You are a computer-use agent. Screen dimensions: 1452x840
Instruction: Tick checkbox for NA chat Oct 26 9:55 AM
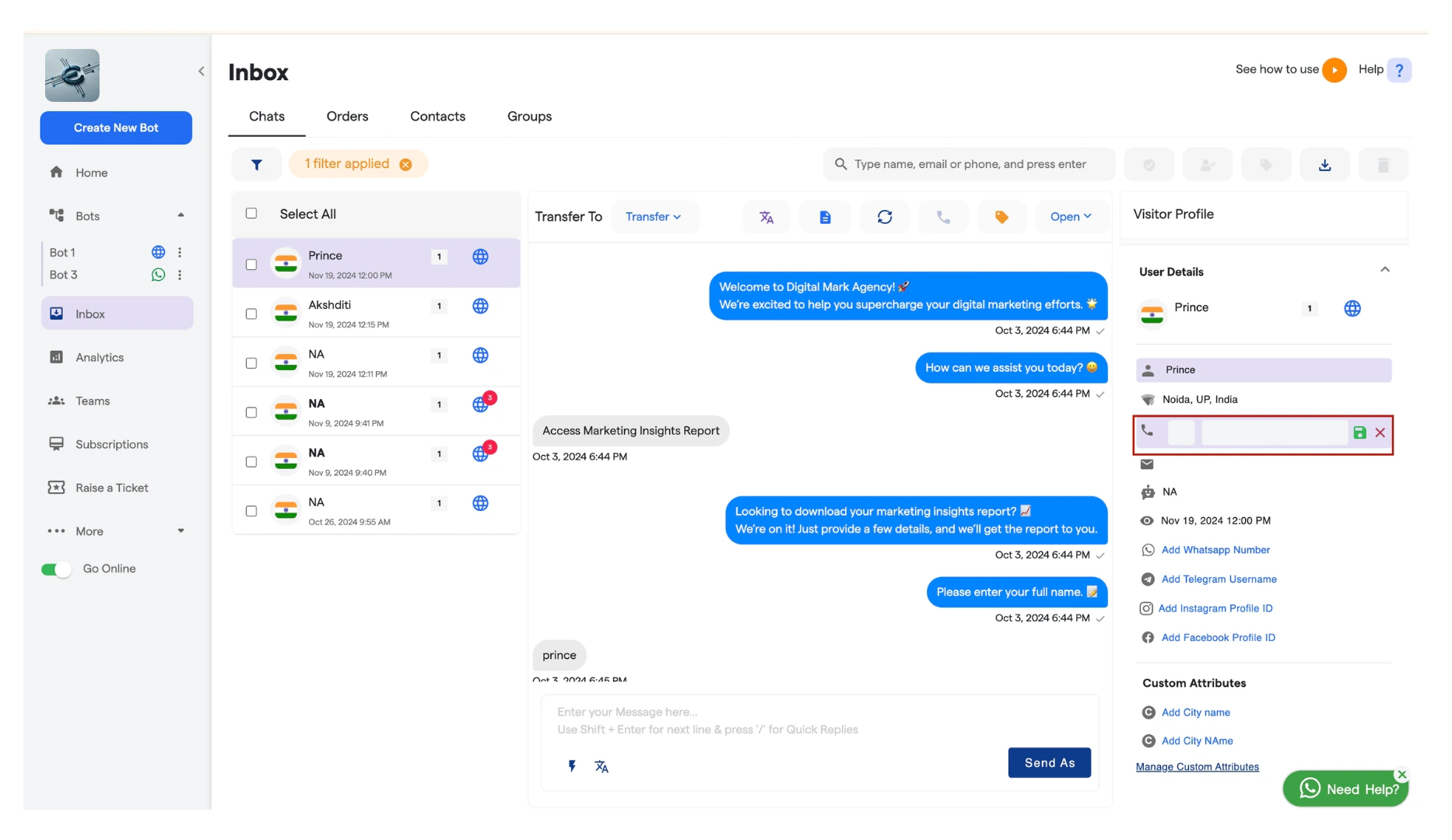[251, 511]
